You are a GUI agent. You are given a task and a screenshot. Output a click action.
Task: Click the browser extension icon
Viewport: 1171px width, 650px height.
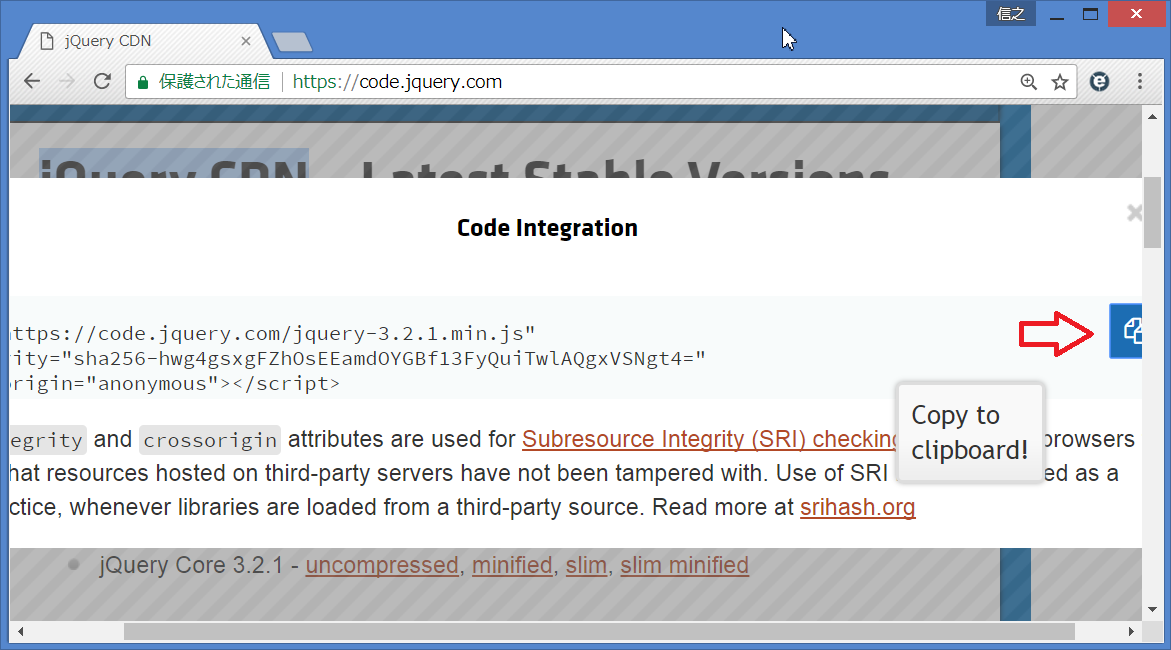click(1099, 81)
